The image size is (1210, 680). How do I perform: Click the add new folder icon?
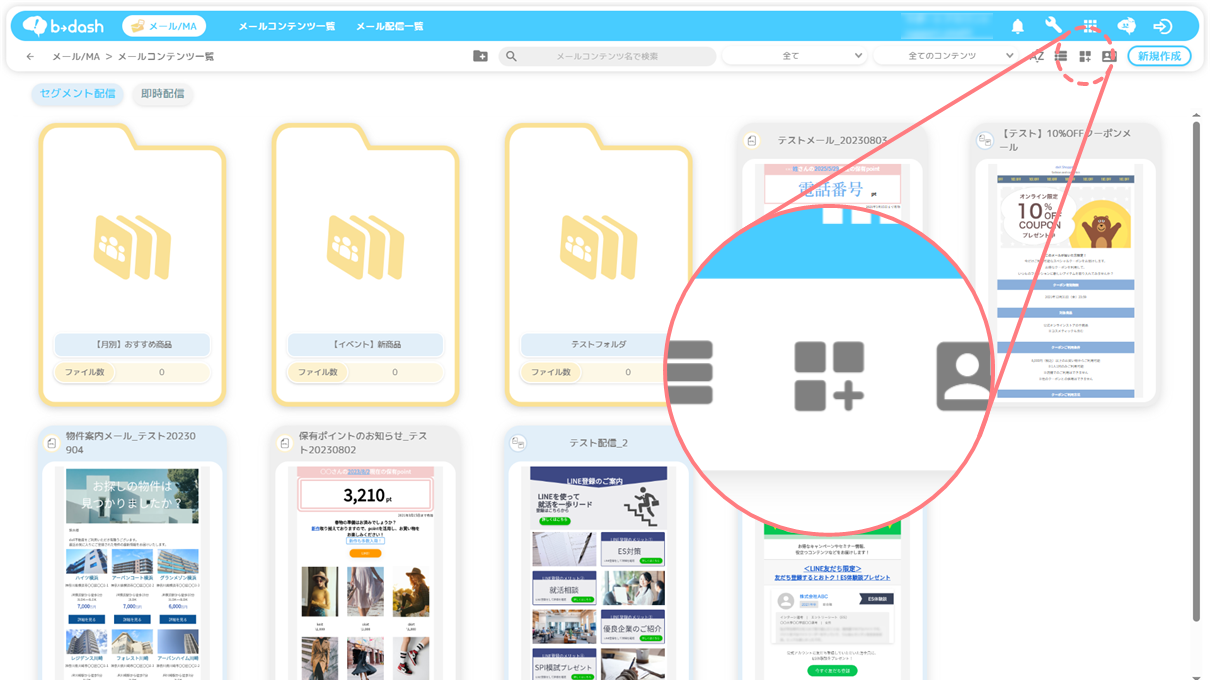480,56
